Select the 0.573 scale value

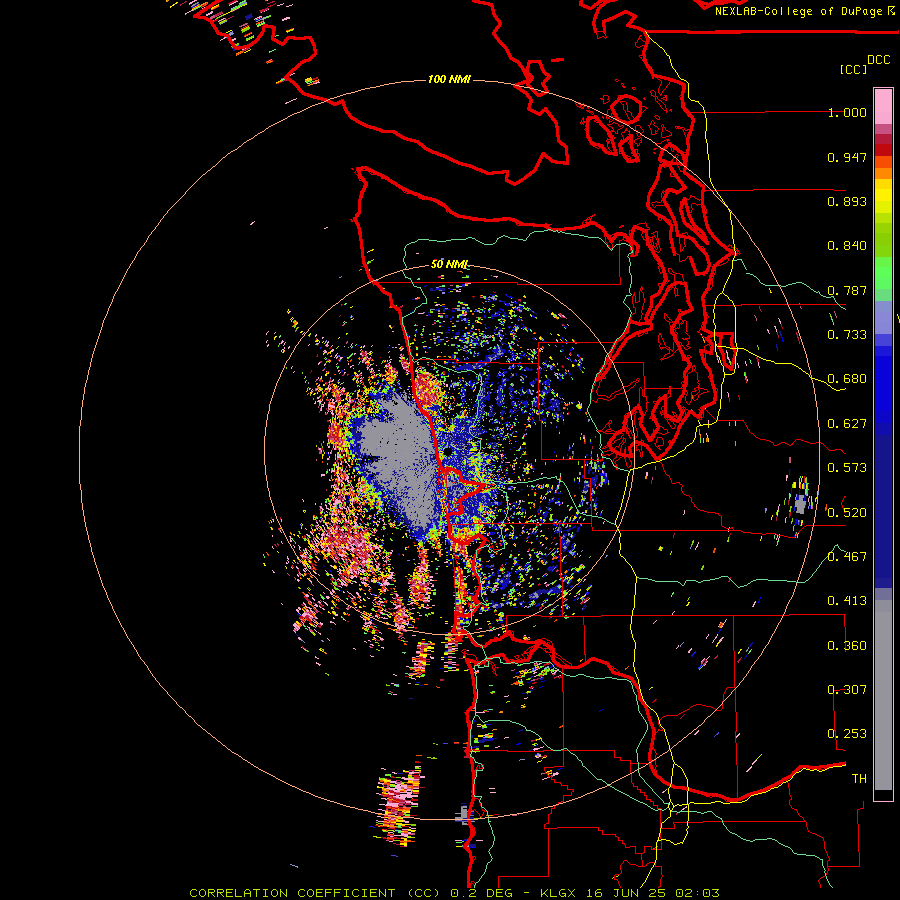point(847,468)
